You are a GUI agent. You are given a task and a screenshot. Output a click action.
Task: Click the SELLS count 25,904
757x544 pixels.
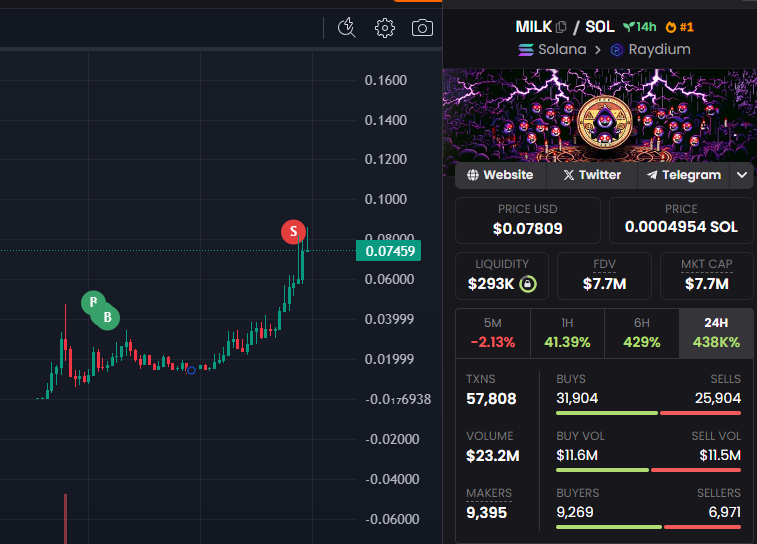click(717, 398)
